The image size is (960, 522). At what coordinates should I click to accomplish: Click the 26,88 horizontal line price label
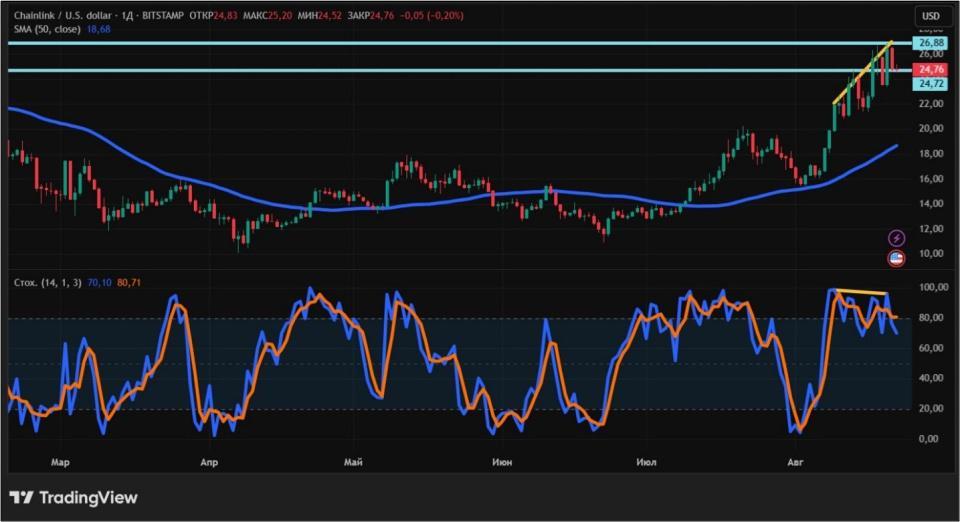coord(931,44)
